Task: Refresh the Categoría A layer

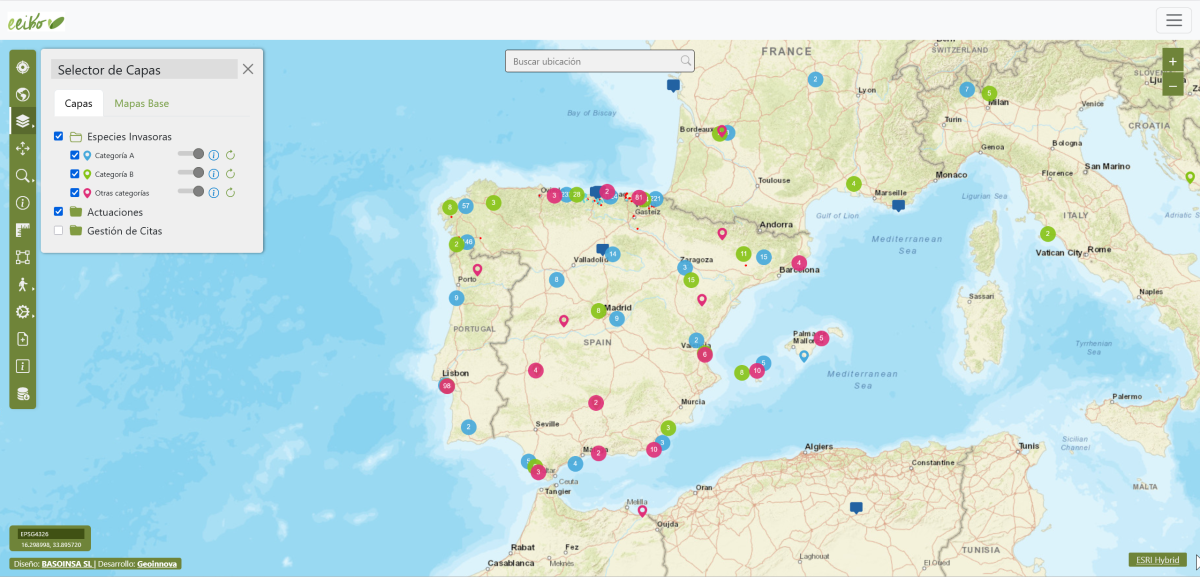Action: pos(230,155)
